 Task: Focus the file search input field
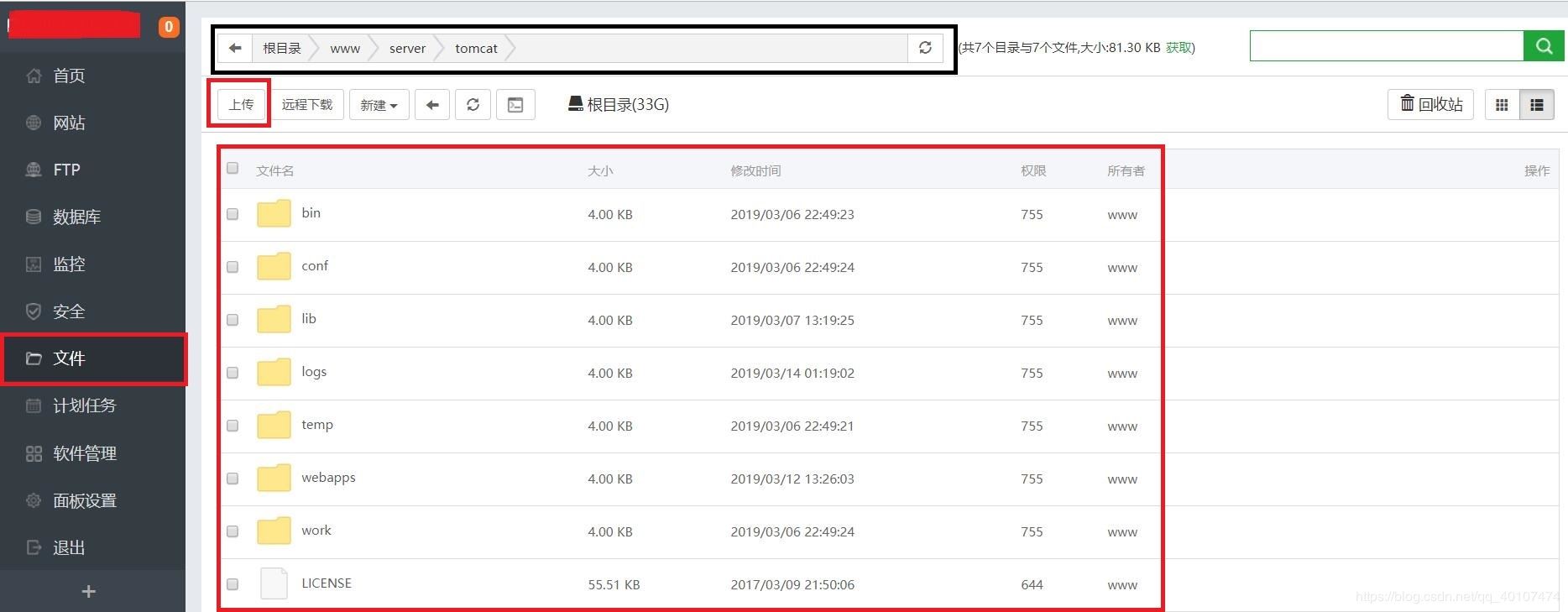(x=1387, y=46)
